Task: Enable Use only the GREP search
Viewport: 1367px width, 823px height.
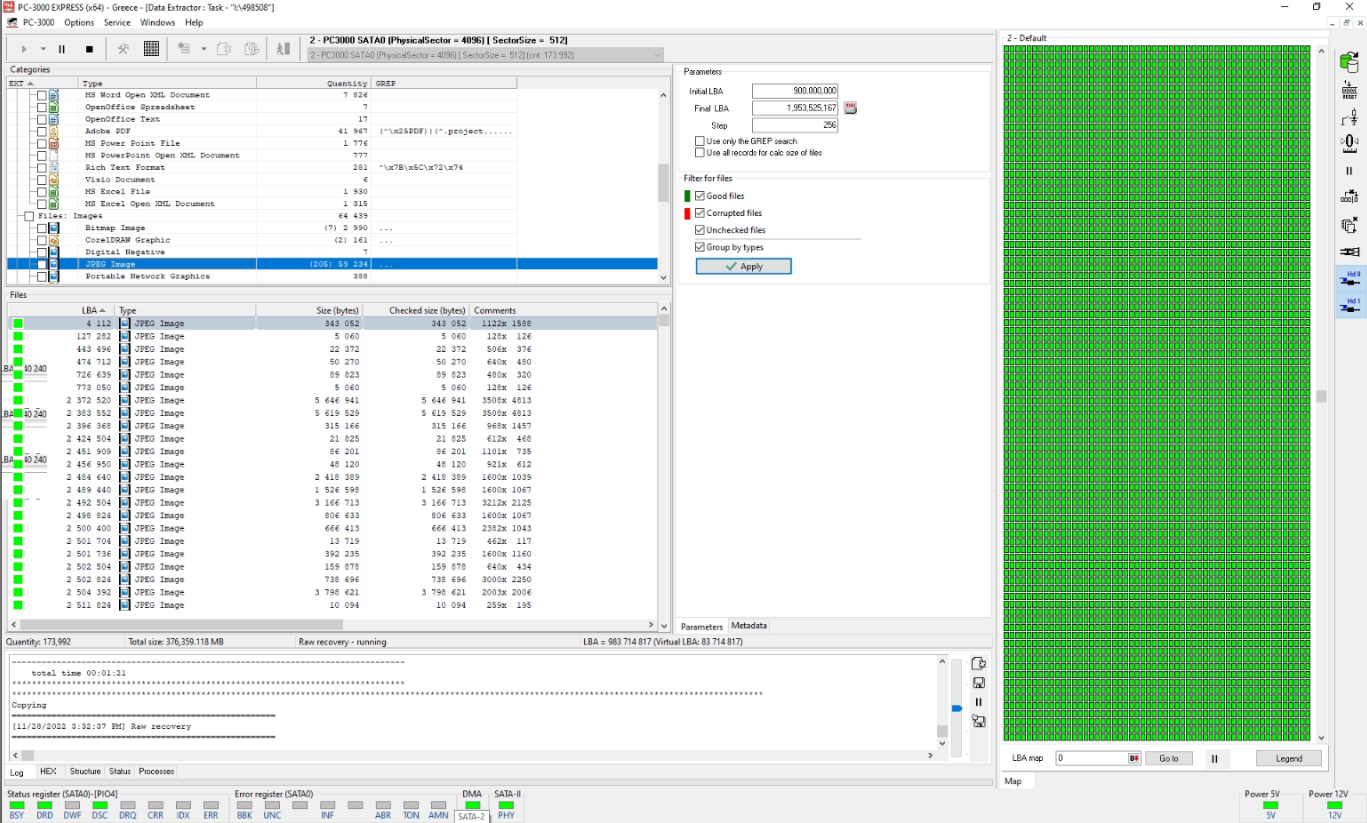Action: pyautogui.click(x=700, y=142)
